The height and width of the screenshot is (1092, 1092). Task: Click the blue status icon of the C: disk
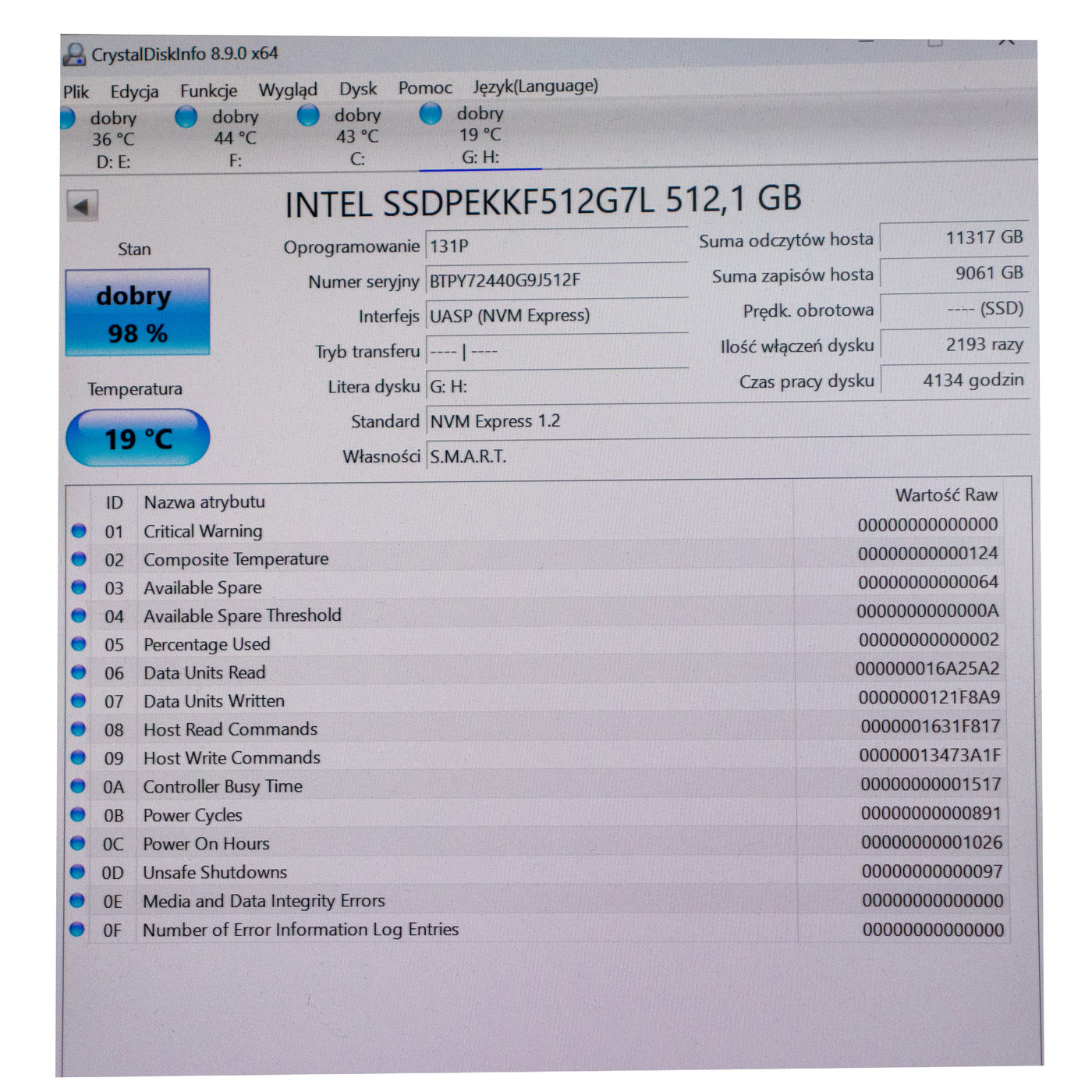tap(308, 115)
